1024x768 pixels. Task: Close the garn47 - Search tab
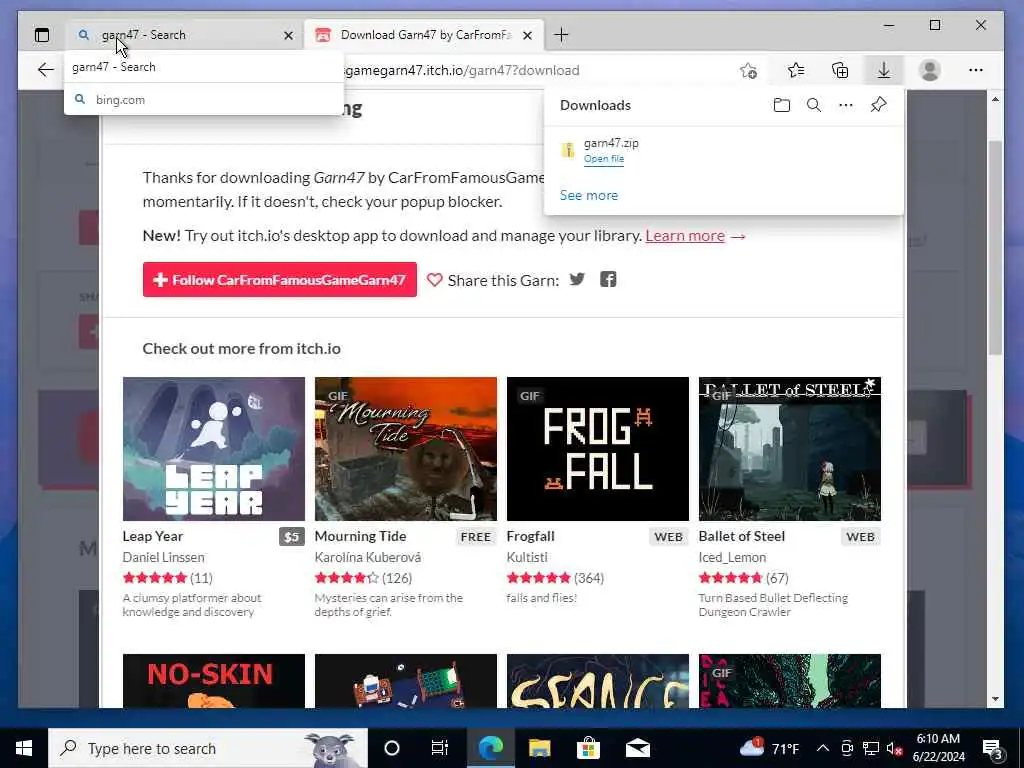(288, 35)
